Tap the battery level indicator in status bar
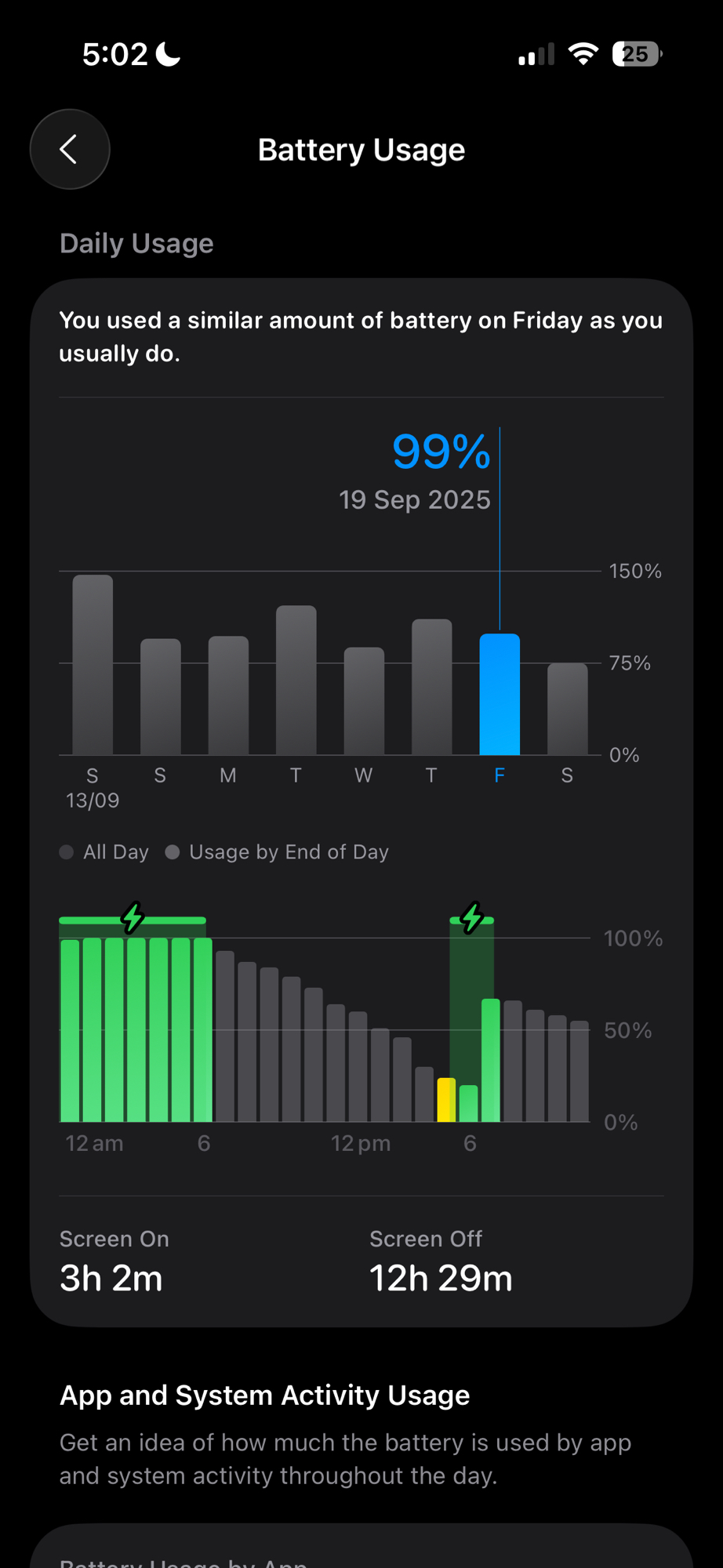 [637, 54]
